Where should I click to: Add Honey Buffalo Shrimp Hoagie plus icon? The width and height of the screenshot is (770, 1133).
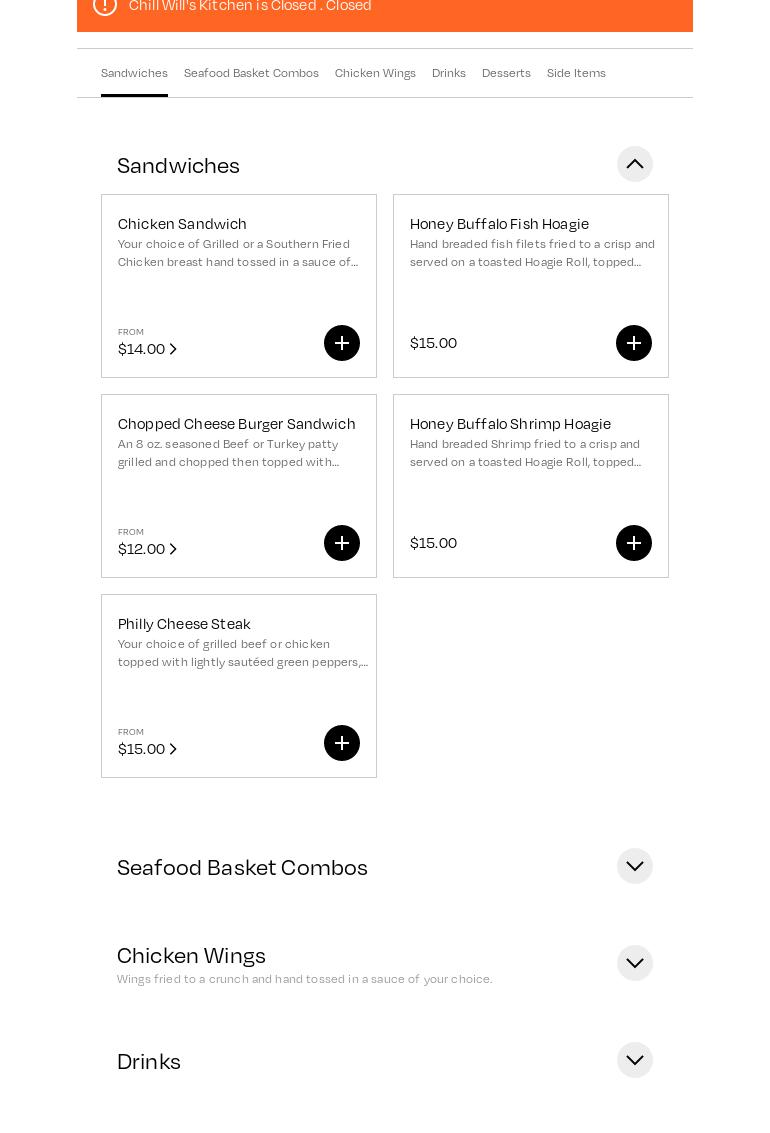[634, 543]
